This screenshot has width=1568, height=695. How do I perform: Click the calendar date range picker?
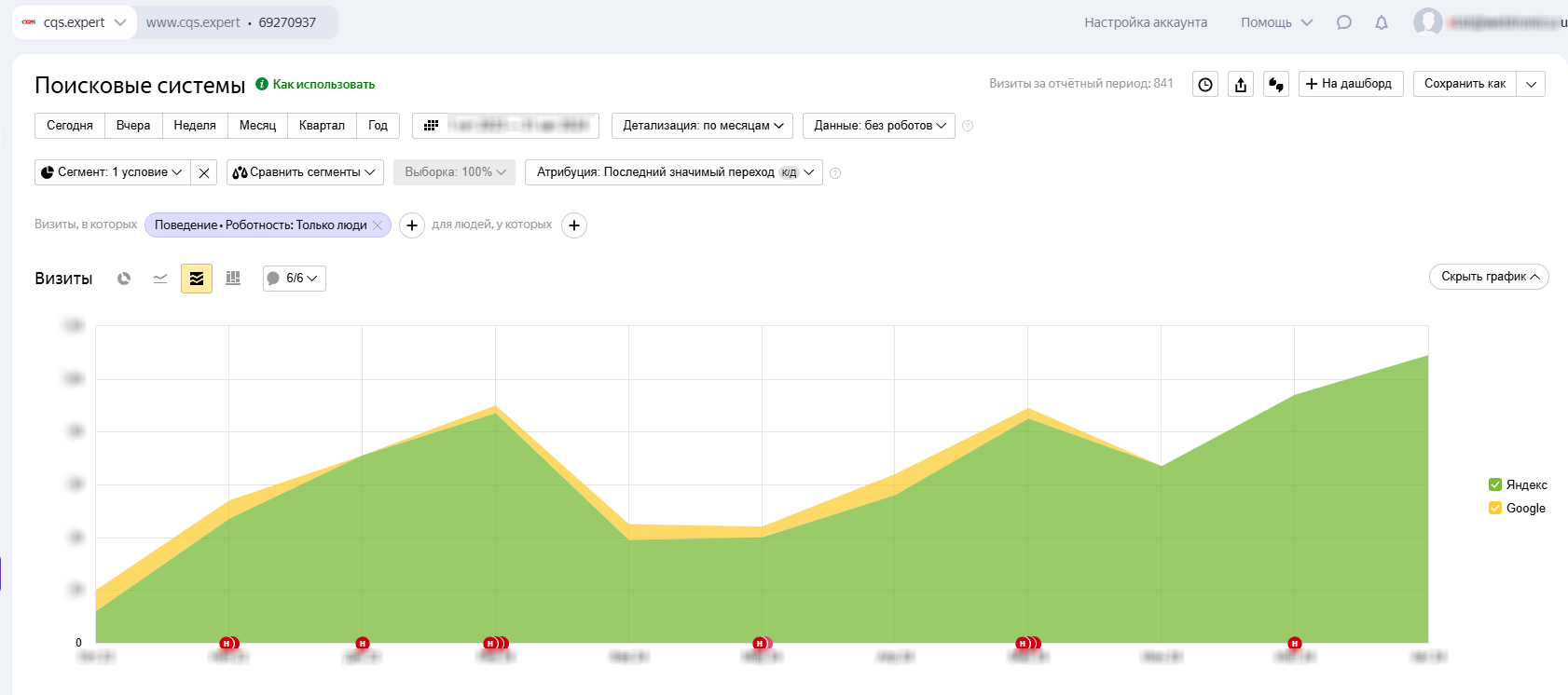click(505, 126)
